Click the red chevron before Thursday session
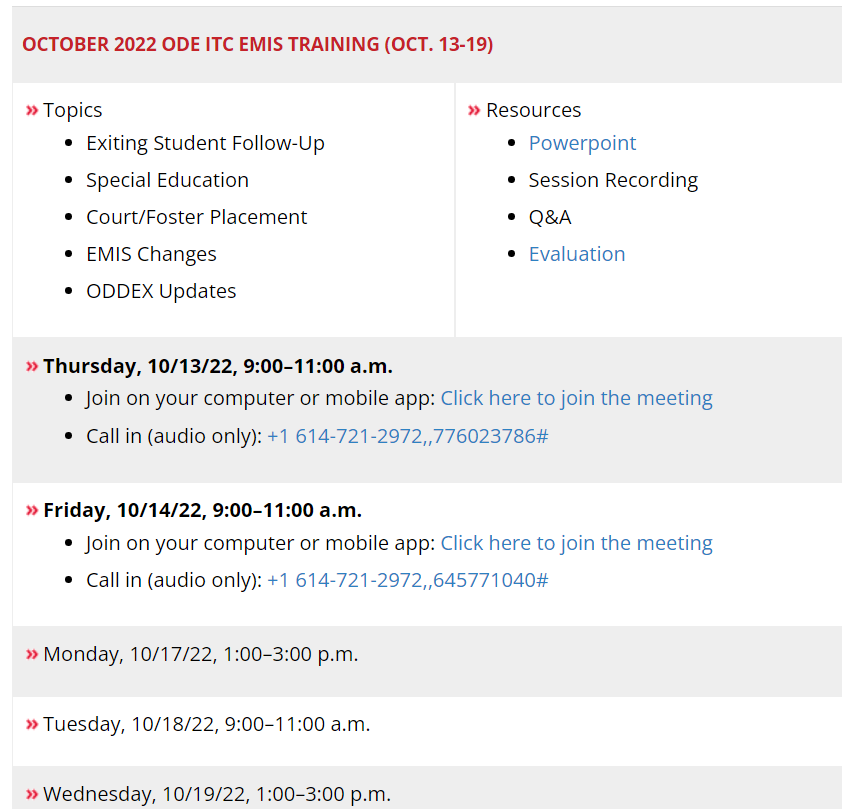842x809 pixels. 32,366
